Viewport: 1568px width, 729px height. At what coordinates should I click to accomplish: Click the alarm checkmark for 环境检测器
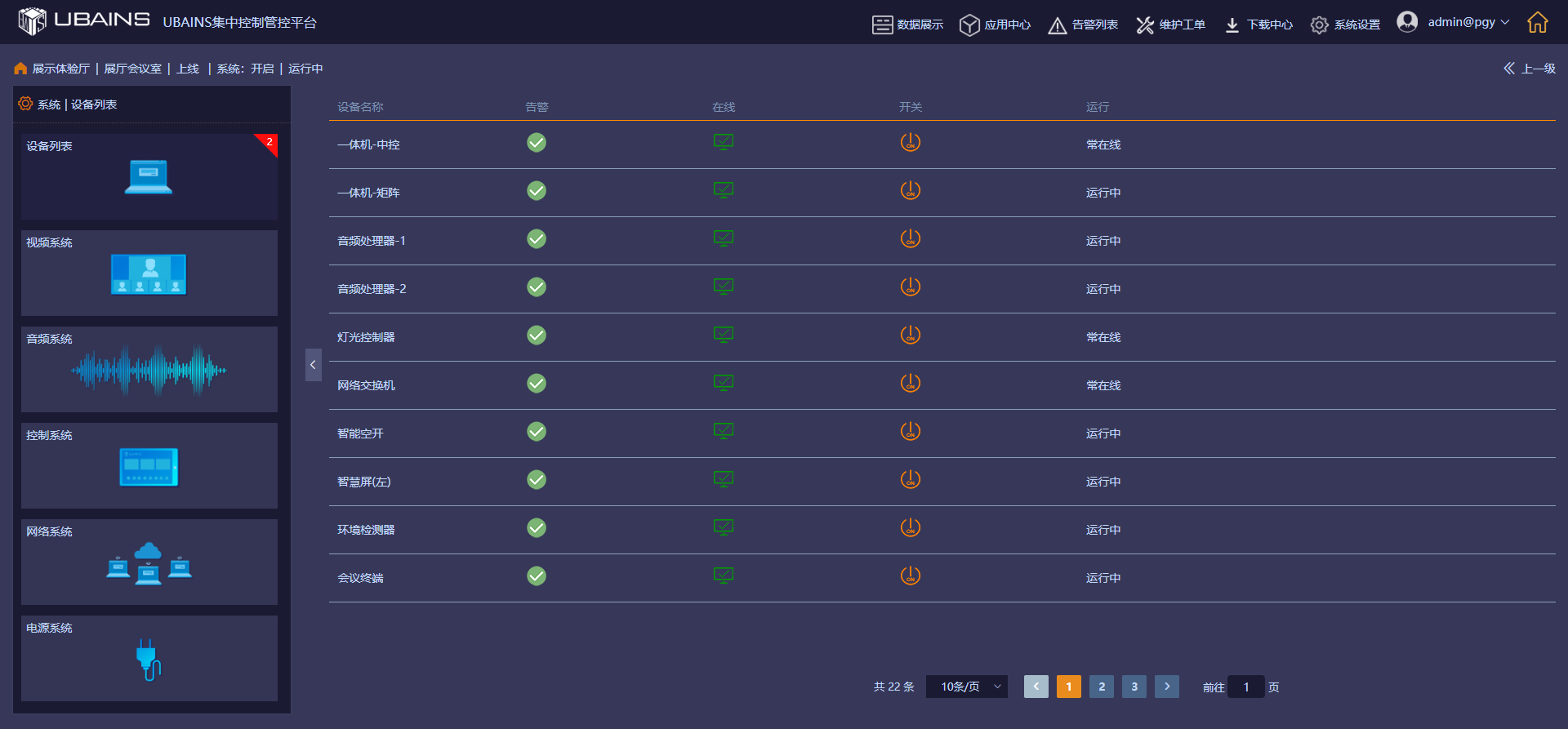pyautogui.click(x=537, y=528)
